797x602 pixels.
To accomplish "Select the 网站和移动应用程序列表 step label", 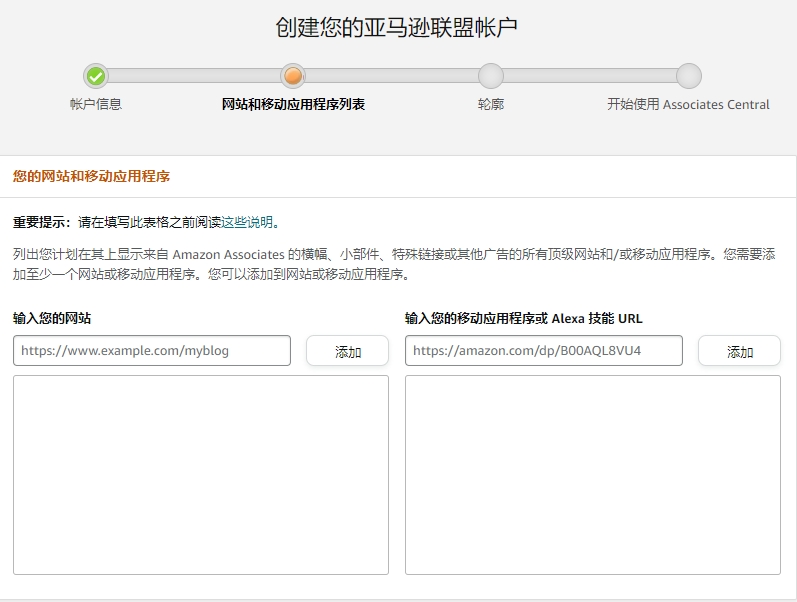I will (293, 104).
